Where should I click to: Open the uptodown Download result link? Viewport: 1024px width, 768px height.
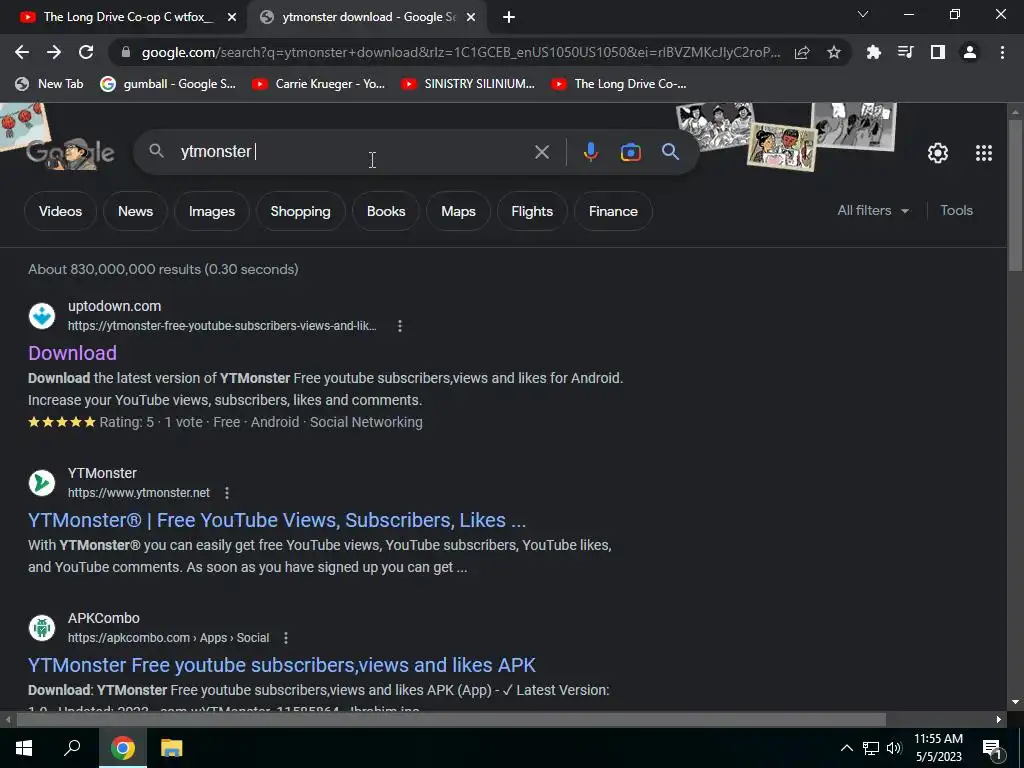click(x=72, y=353)
